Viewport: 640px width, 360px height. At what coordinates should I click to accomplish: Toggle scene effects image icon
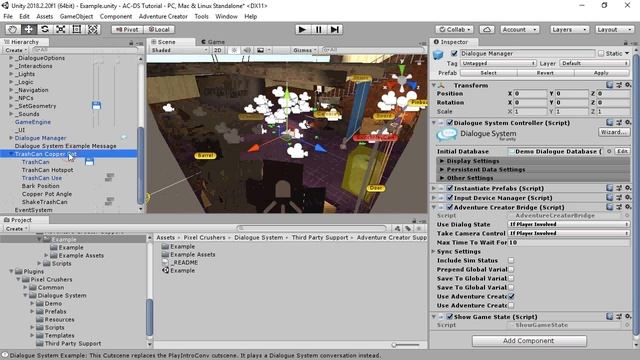(260, 50)
